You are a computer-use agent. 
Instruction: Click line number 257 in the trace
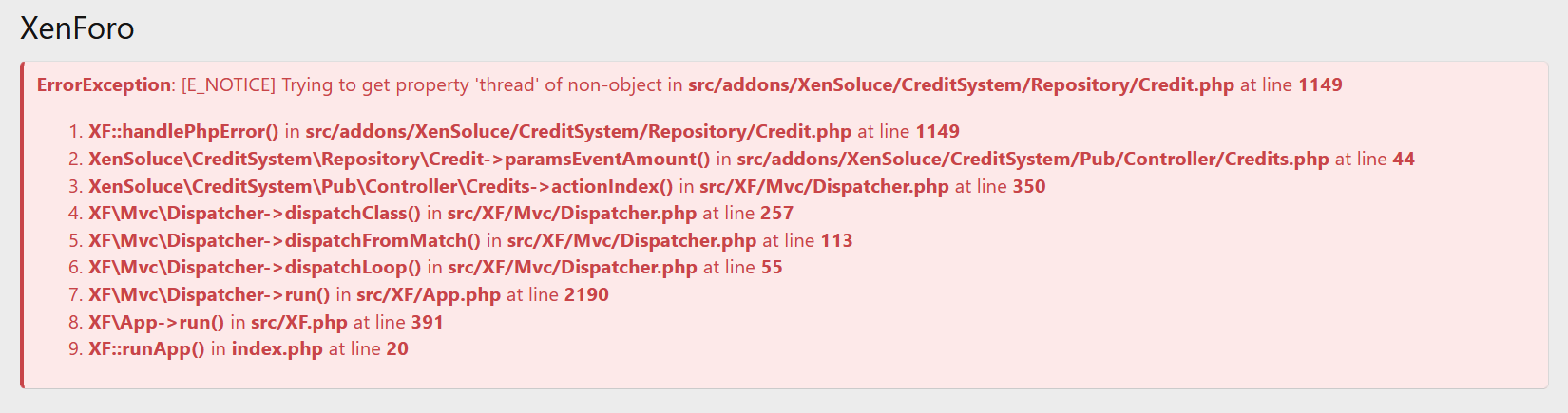tap(776, 213)
